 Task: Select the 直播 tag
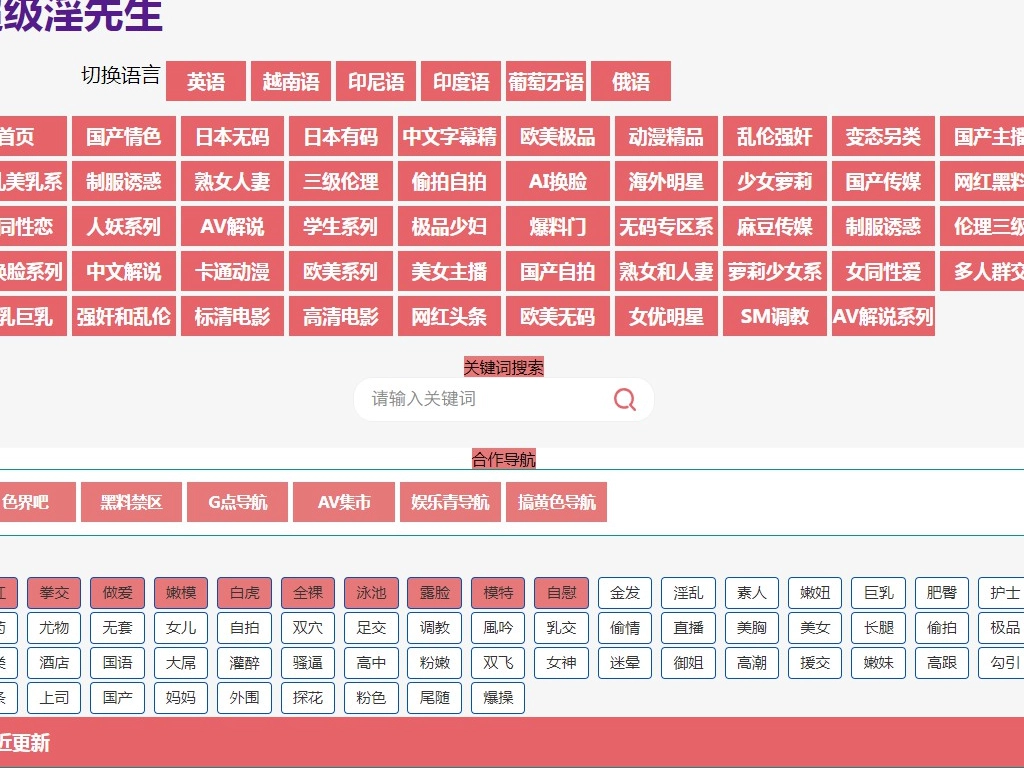click(x=688, y=628)
